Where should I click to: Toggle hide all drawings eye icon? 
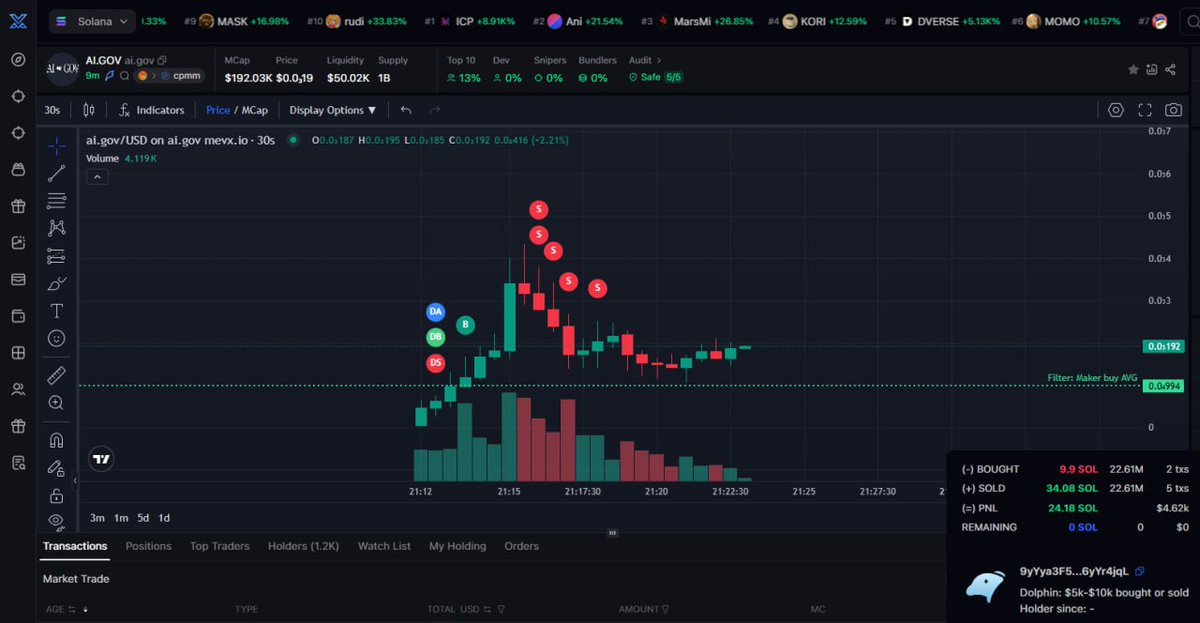point(57,521)
